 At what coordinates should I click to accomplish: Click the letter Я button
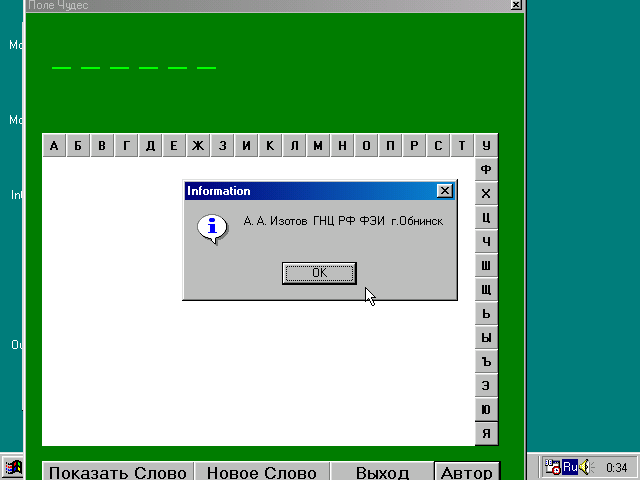(x=486, y=434)
